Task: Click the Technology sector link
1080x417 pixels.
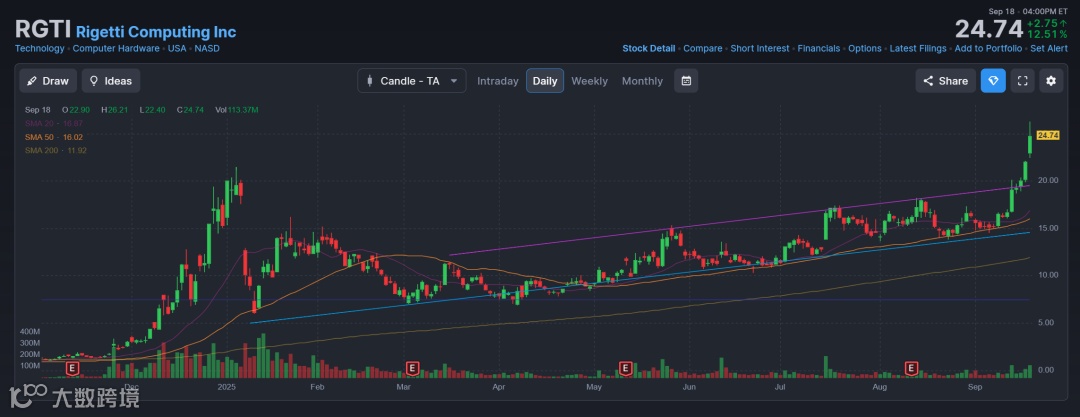Action: click(40, 48)
